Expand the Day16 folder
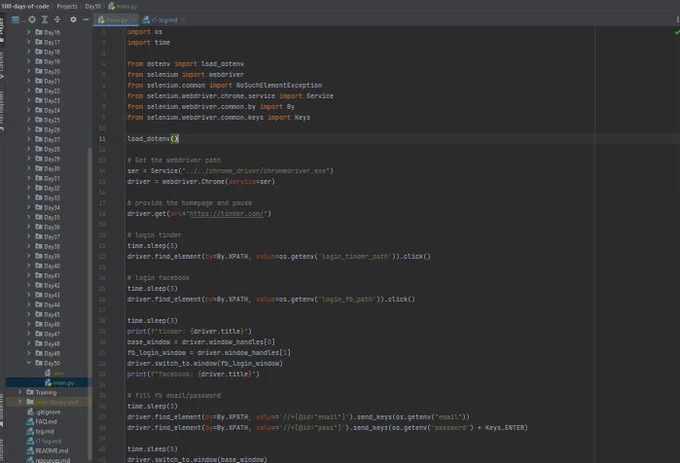Screen dimensions: 680x463 click(29, 32)
